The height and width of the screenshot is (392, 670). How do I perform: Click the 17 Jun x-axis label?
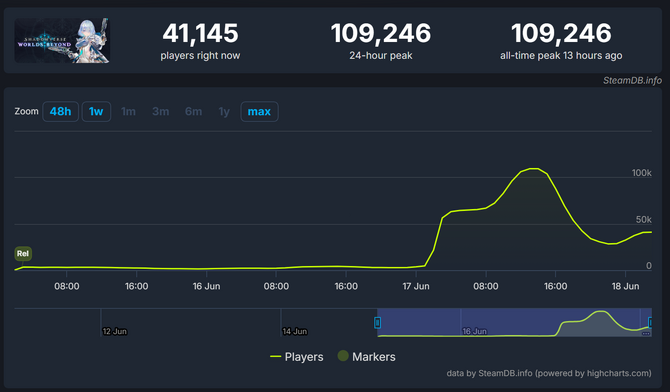(x=416, y=286)
